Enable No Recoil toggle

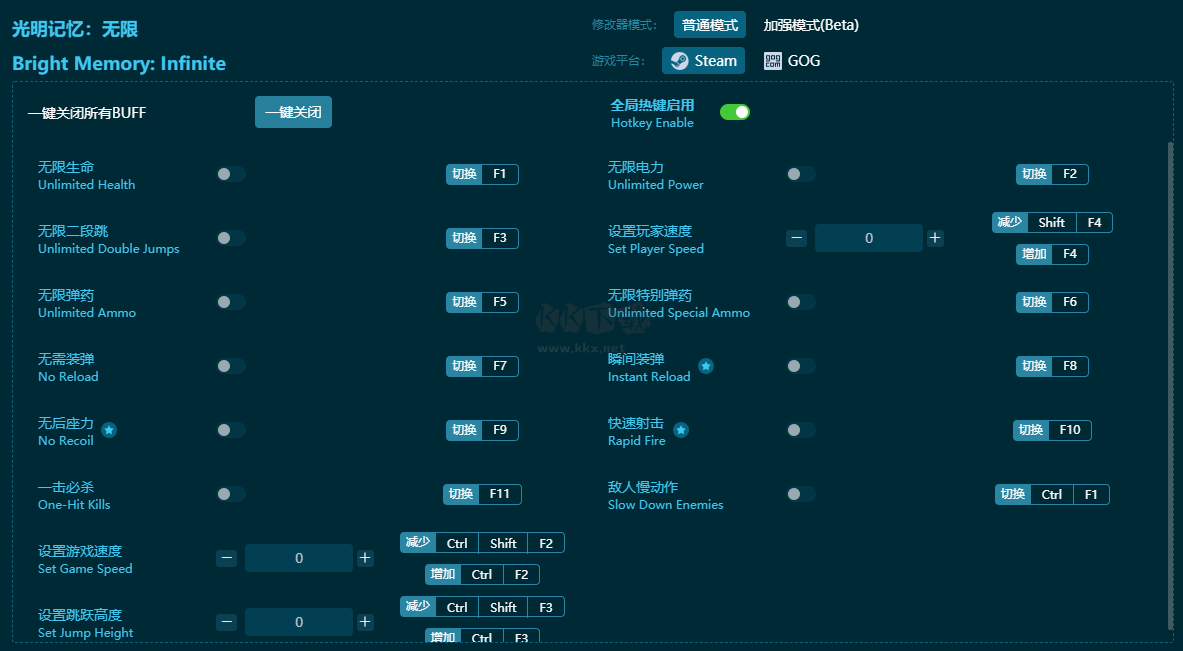pyautogui.click(x=231, y=430)
